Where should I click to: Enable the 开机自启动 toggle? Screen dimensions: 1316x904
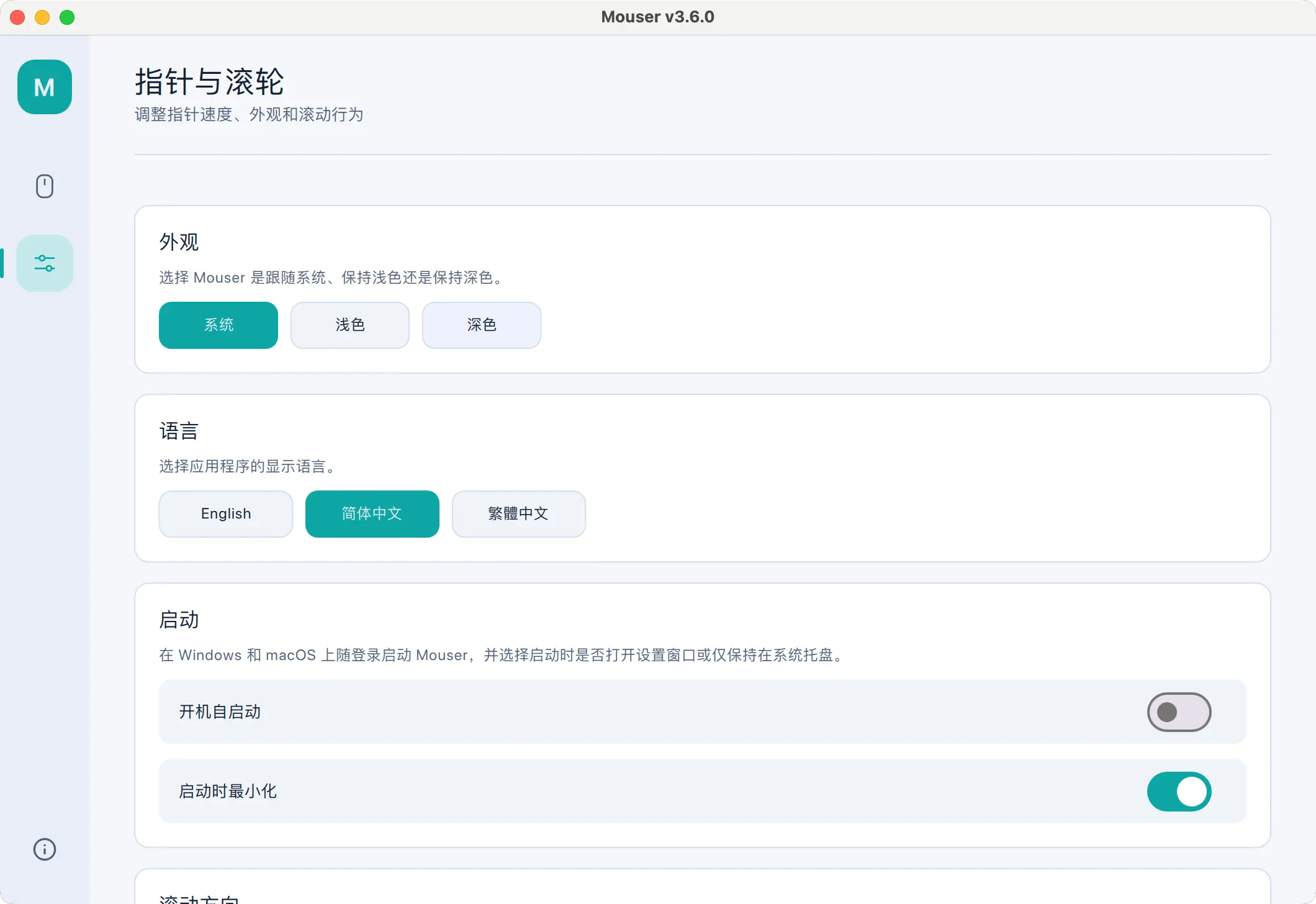click(x=1179, y=712)
